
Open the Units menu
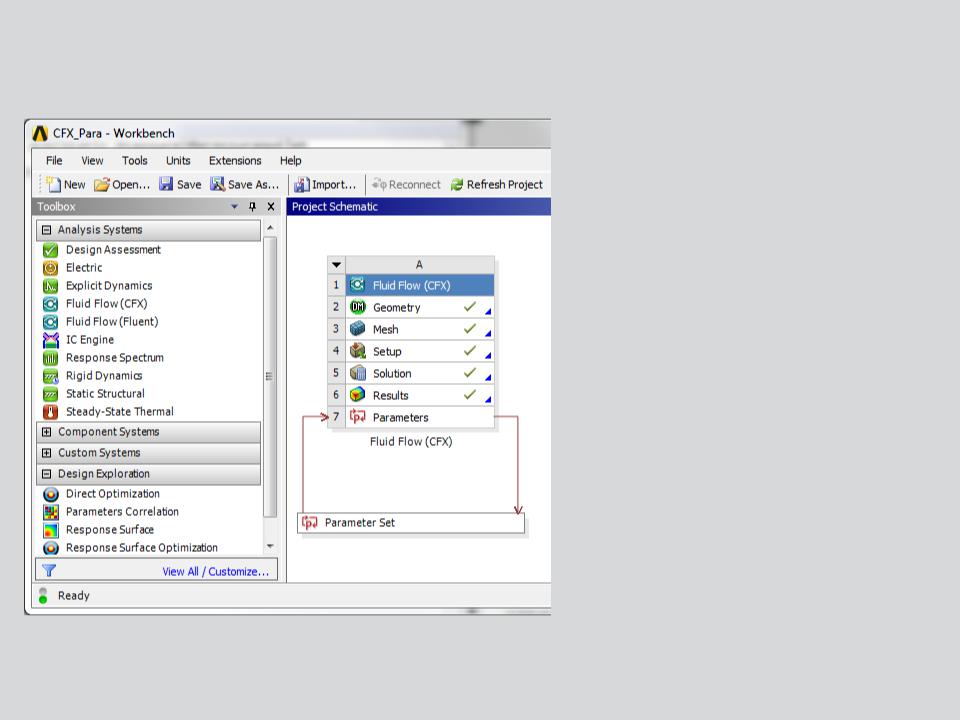(178, 160)
